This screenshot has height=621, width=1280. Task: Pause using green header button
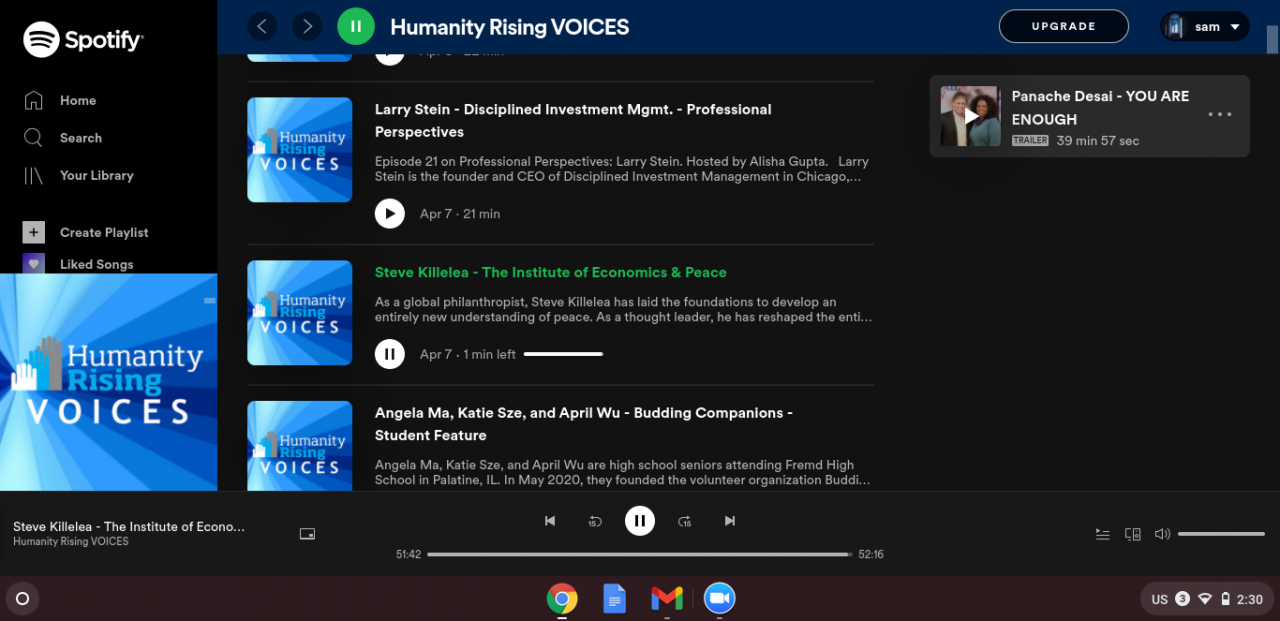coord(356,26)
